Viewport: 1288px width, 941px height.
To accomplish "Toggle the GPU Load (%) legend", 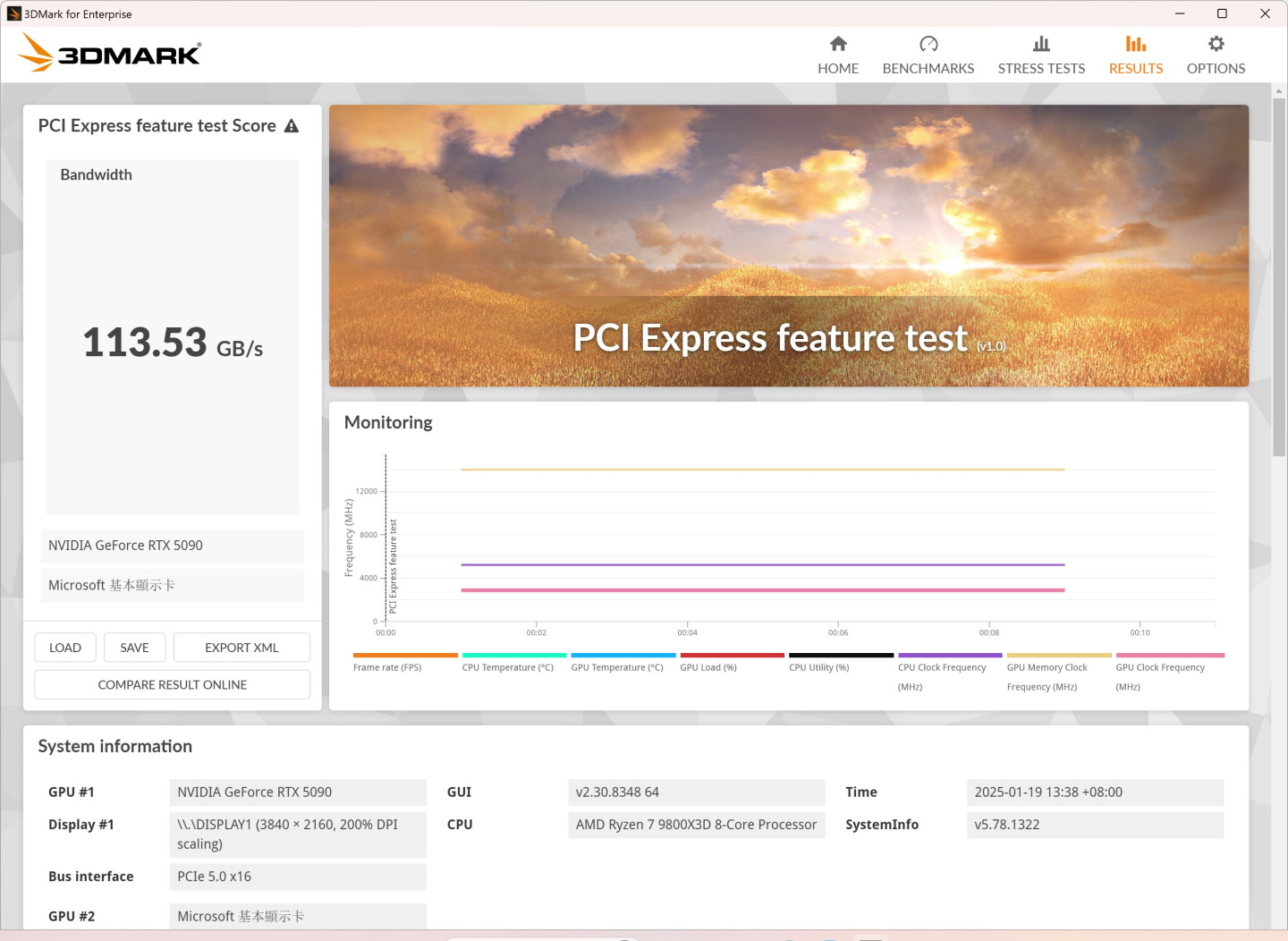I will [732, 663].
